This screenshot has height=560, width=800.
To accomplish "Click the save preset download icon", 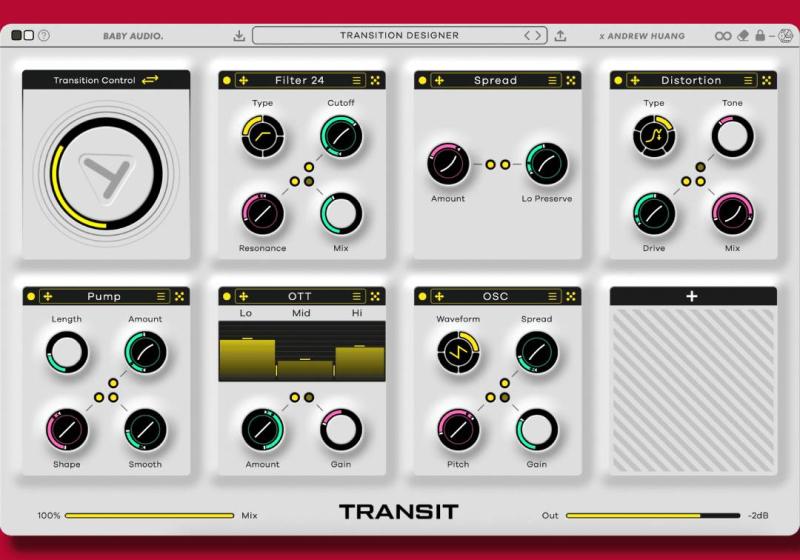I will (x=239, y=36).
